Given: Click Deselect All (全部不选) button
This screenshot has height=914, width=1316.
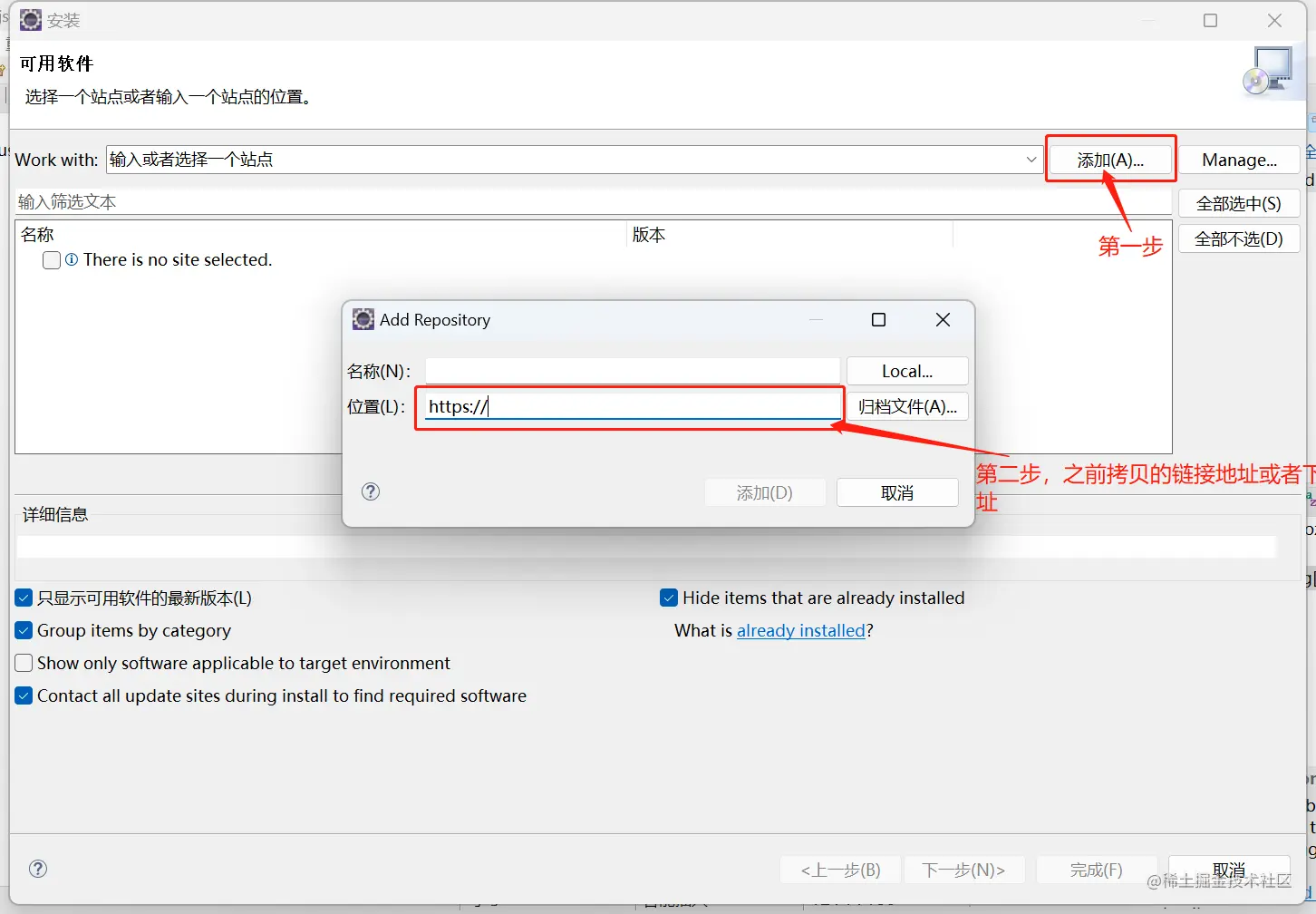Looking at the screenshot, I should point(1239,238).
